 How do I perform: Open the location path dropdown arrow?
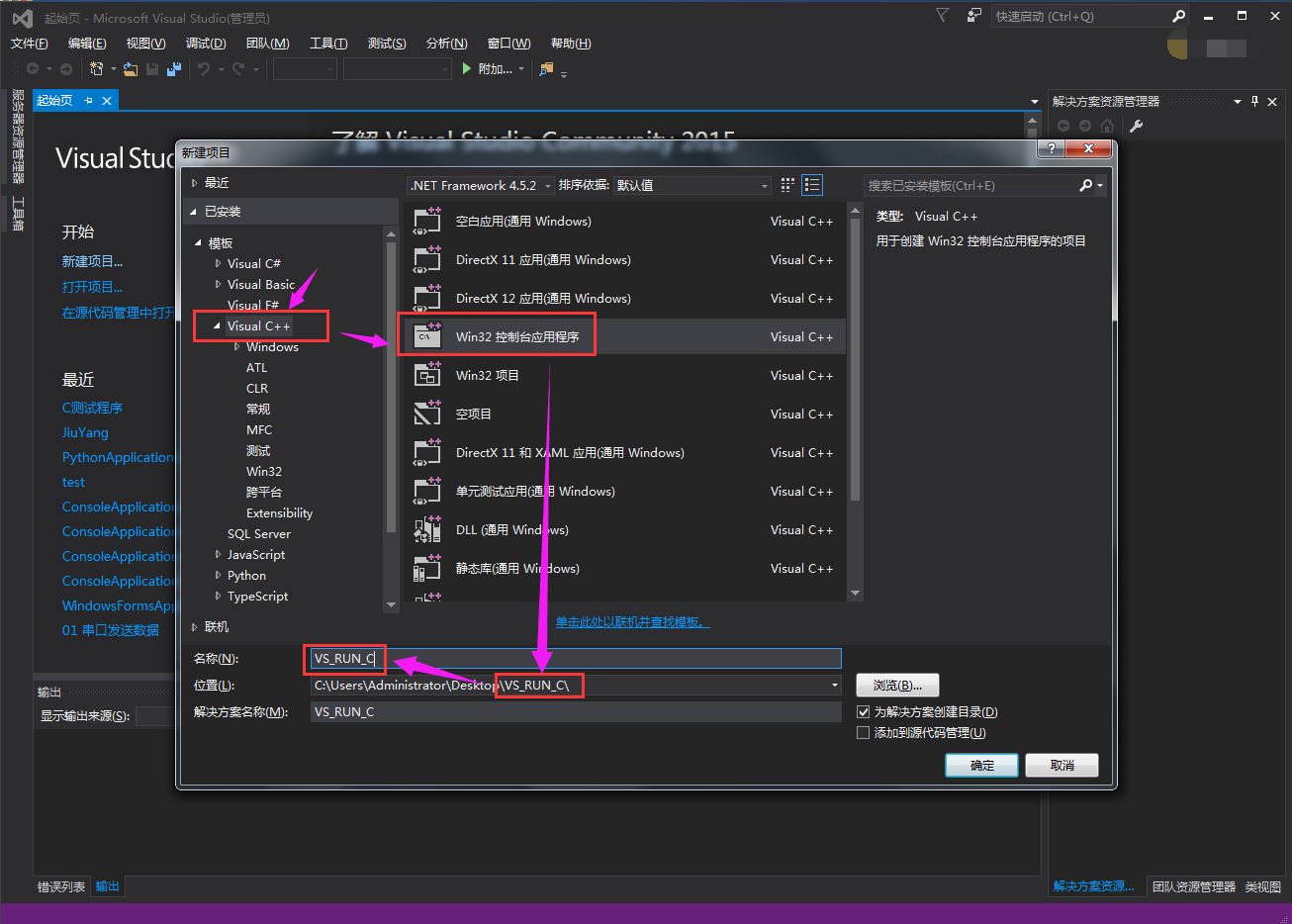click(834, 685)
